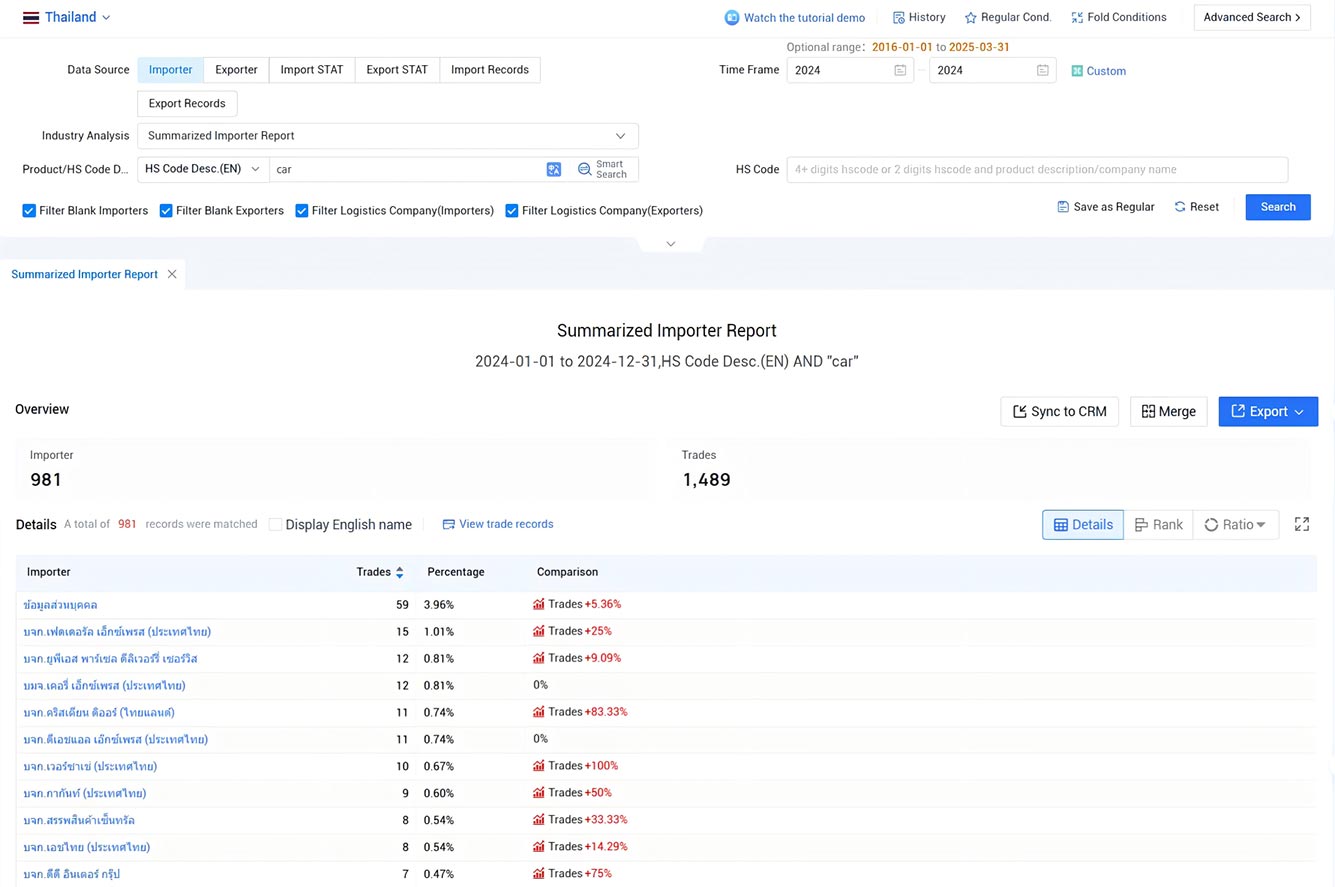Click the Regular Cond. star icon

point(971,17)
